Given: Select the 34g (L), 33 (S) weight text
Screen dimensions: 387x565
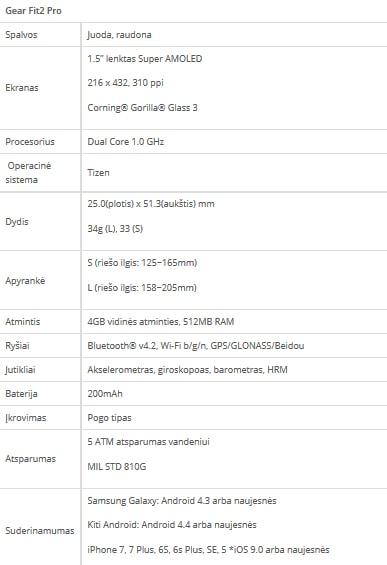Looking at the screenshot, I should 115,229.
